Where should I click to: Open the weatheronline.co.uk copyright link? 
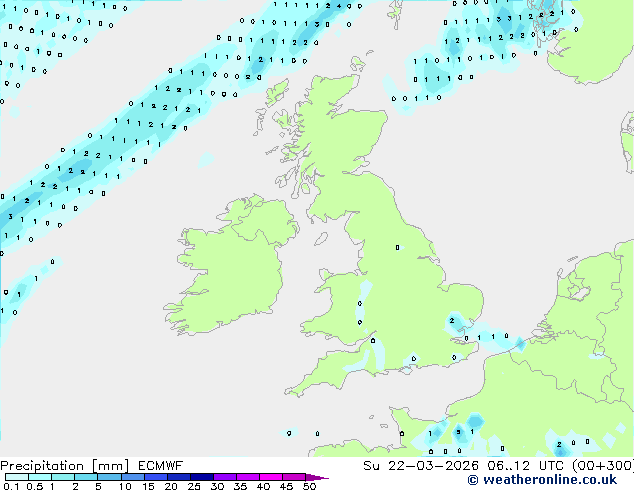click(x=542, y=480)
